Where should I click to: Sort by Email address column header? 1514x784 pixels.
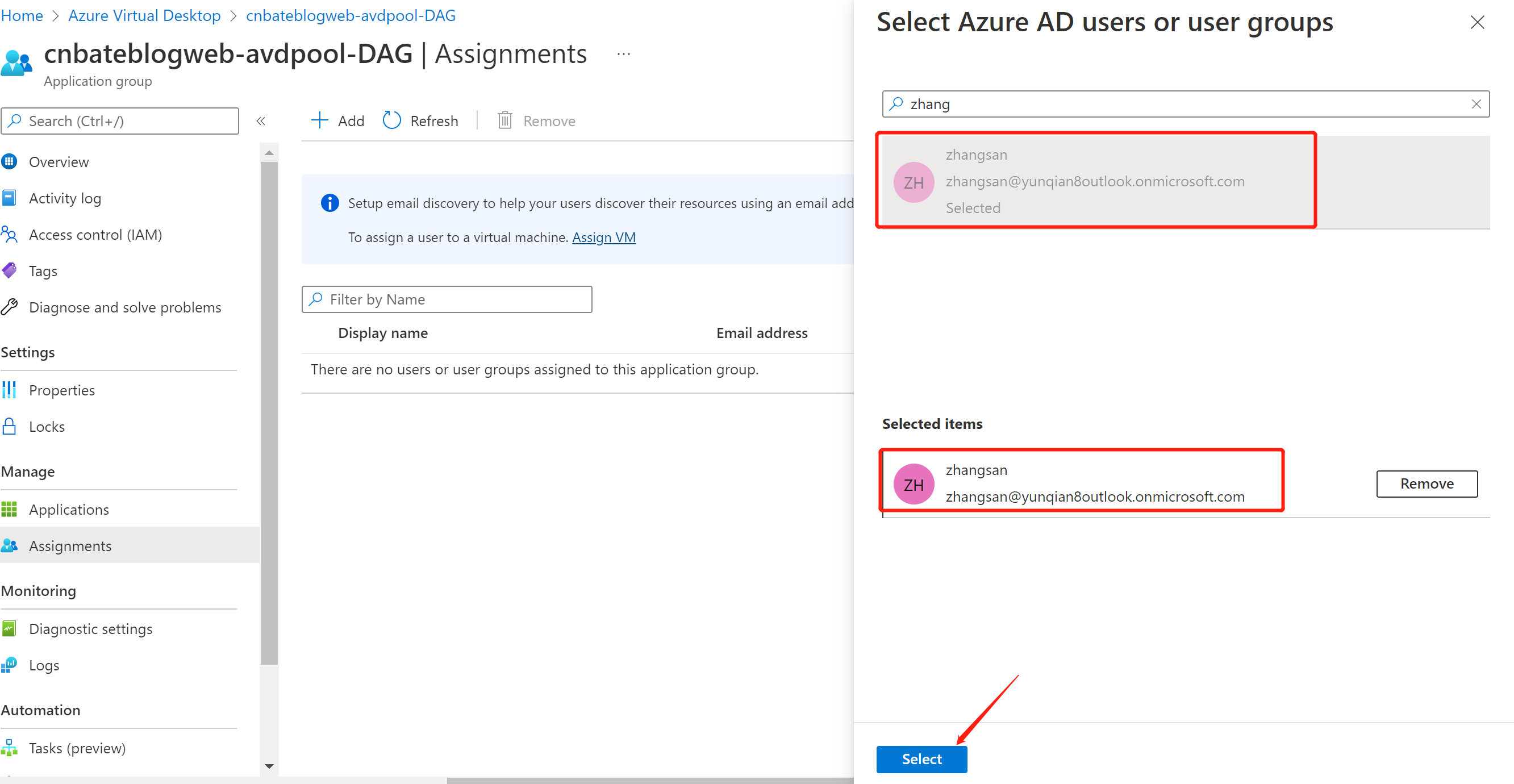pos(762,333)
